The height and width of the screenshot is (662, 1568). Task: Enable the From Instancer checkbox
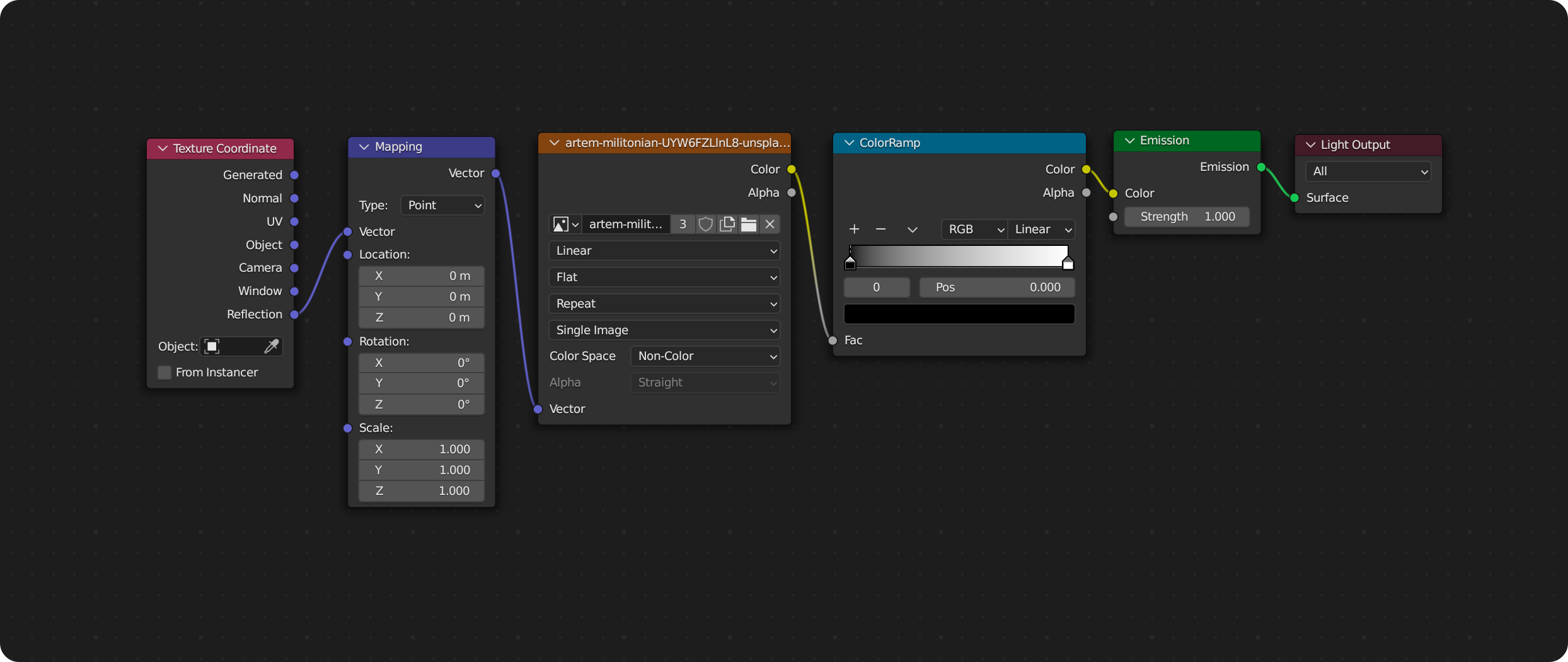tap(163, 372)
